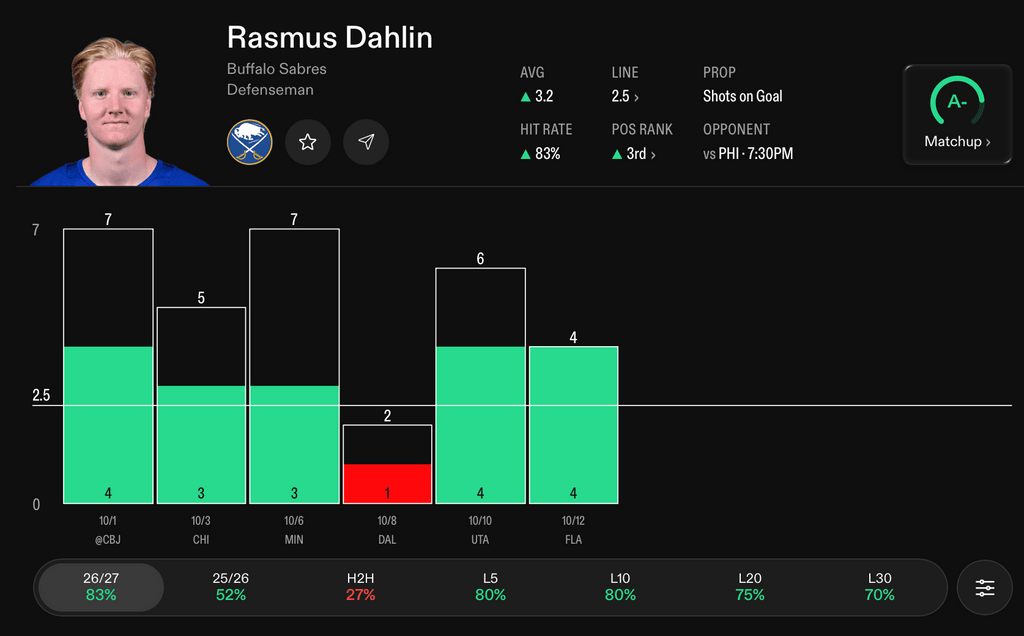Switch to the L20 75% tab

point(750,587)
